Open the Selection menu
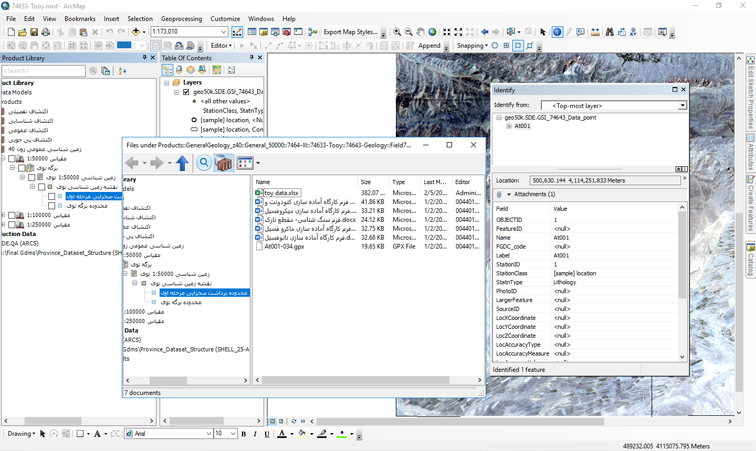Screen dimensions: 756x451 click(x=140, y=19)
